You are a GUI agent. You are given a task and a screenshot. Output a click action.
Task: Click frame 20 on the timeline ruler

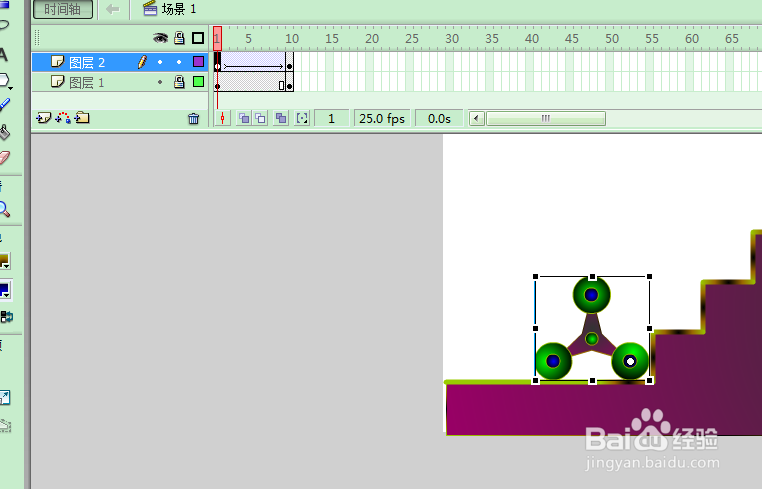click(x=372, y=39)
